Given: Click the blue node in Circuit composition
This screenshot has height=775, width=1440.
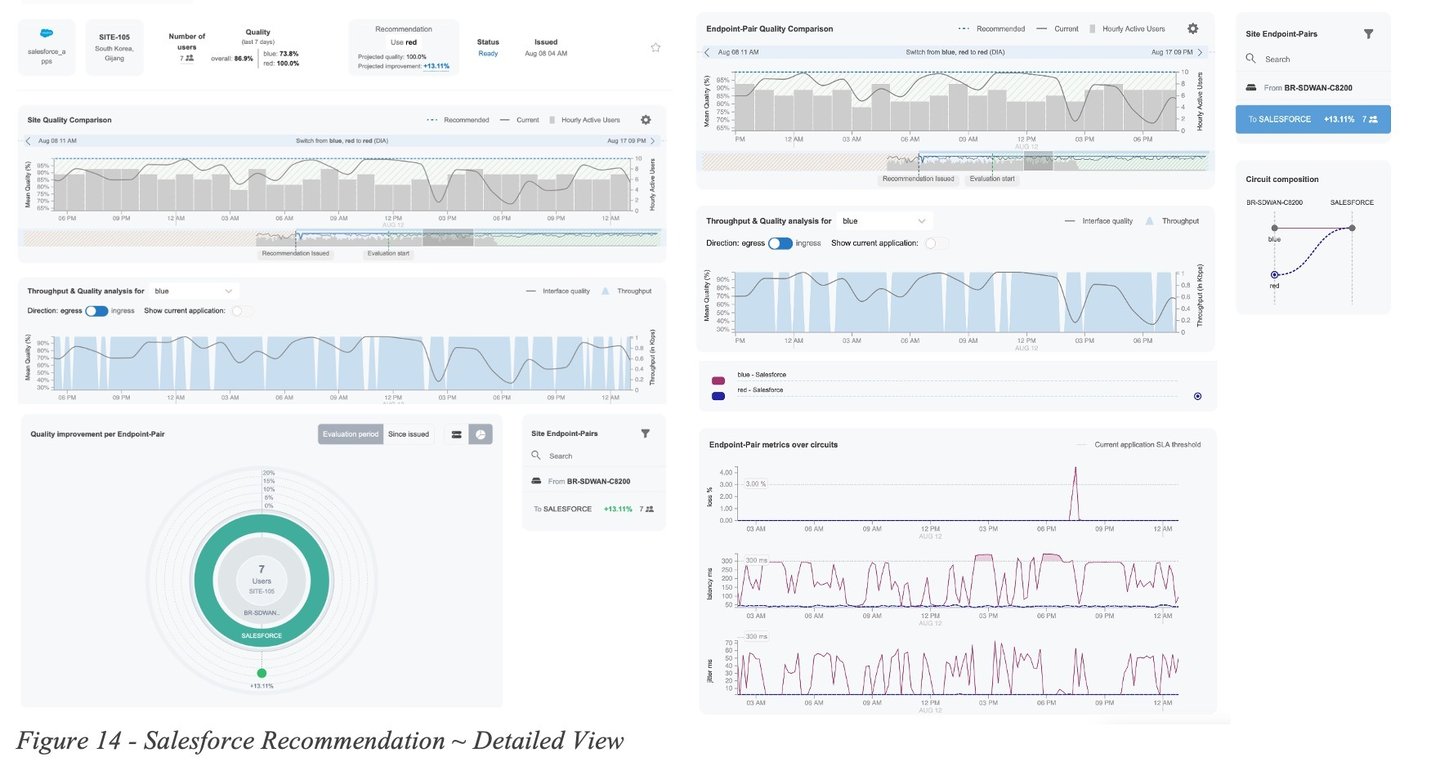Looking at the screenshot, I should (x=1274, y=228).
